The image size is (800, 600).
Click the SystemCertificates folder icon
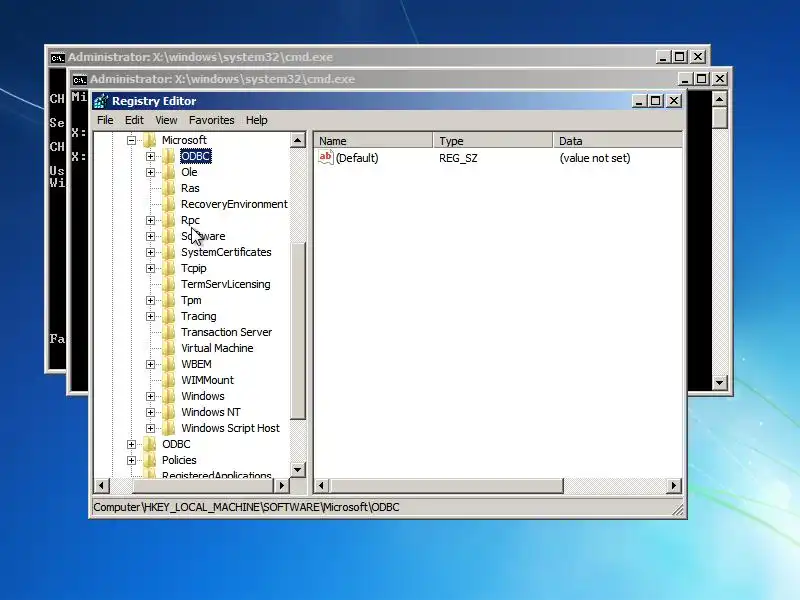[169, 252]
